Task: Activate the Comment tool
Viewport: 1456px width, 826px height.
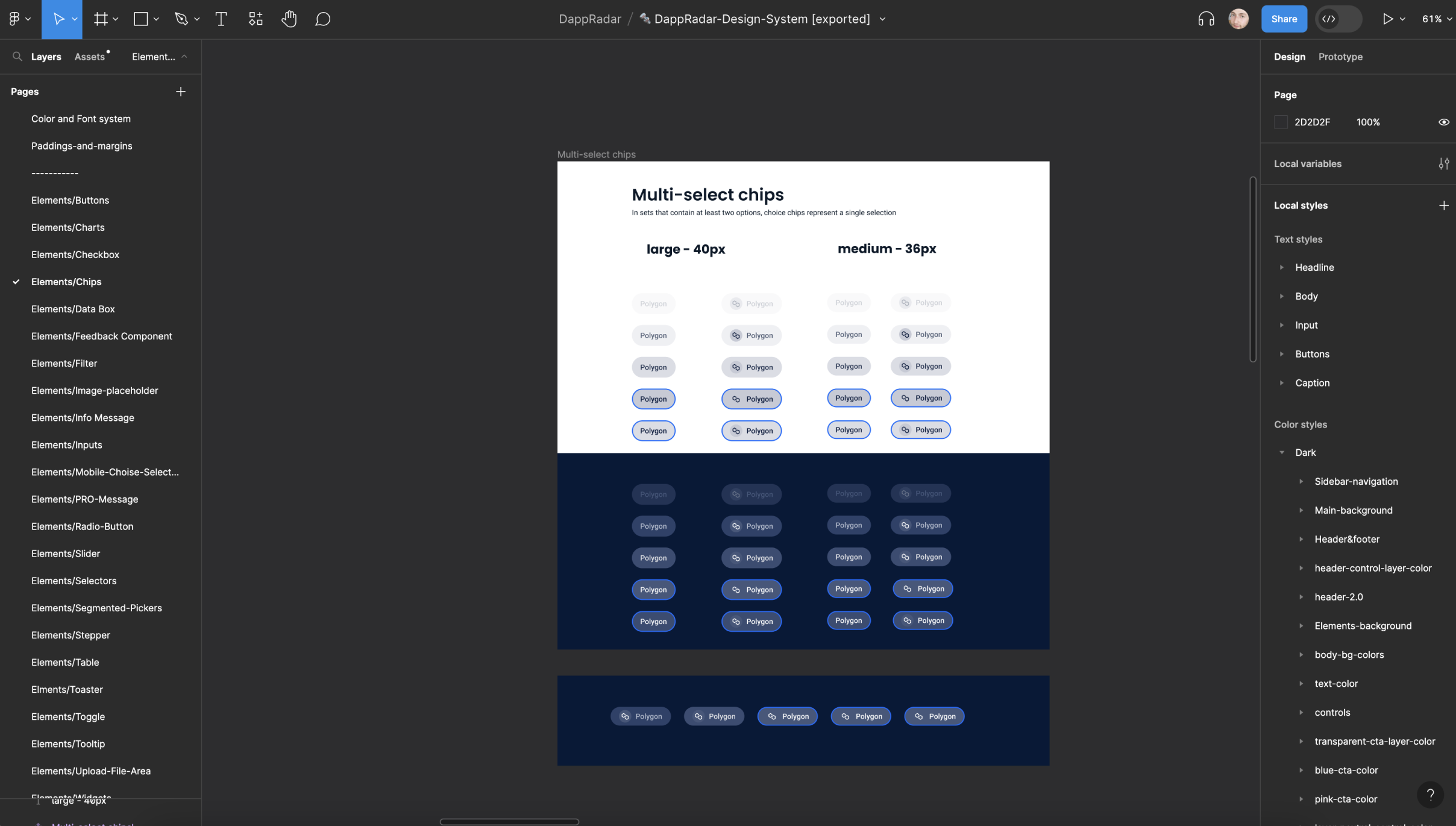Action: 323,19
